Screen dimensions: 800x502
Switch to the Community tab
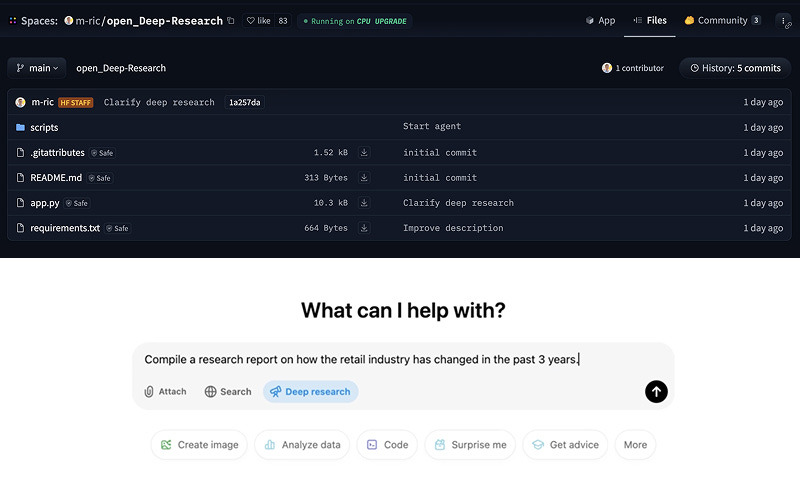(722, 20)
